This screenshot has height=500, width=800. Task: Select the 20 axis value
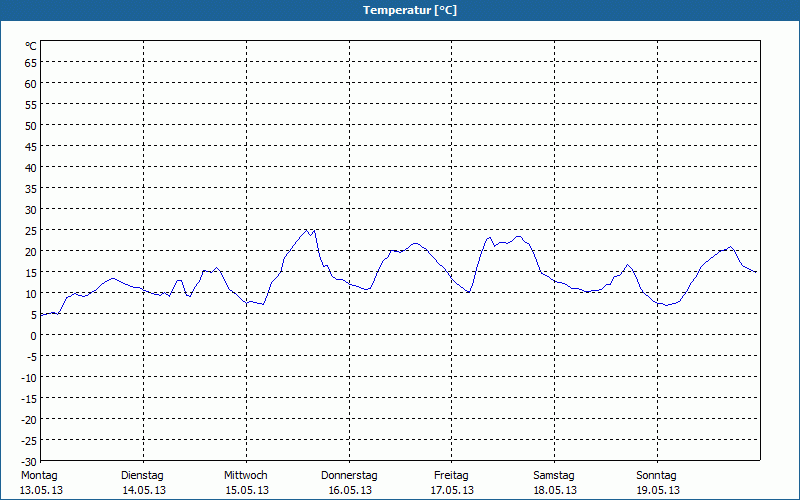(x=31, y=252)
